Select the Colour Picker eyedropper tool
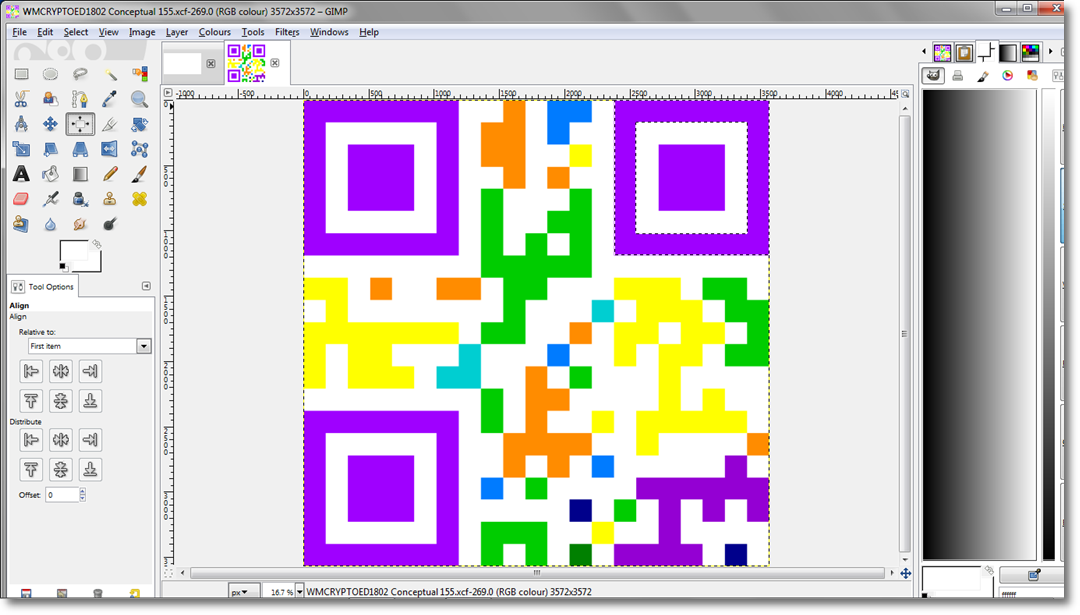This screenshot has width=1080, height=615. pos(110,99)
